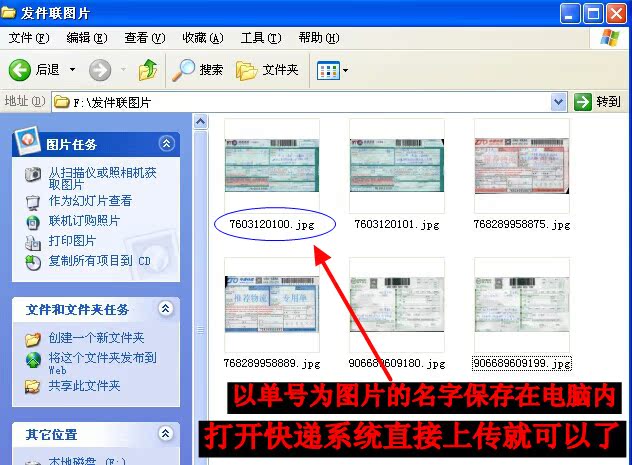Viewport: 632px width, 465px height.
Task: Minimize the 发件联图片 window
Action: click(x=570, y=14)
